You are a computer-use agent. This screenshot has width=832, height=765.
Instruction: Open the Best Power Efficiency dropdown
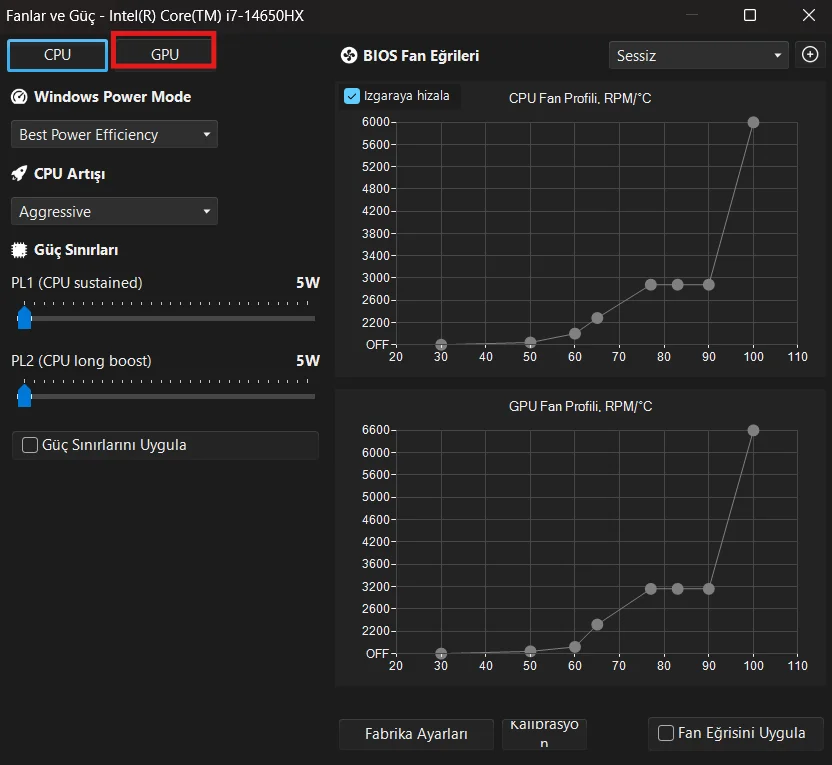[114, 134]
